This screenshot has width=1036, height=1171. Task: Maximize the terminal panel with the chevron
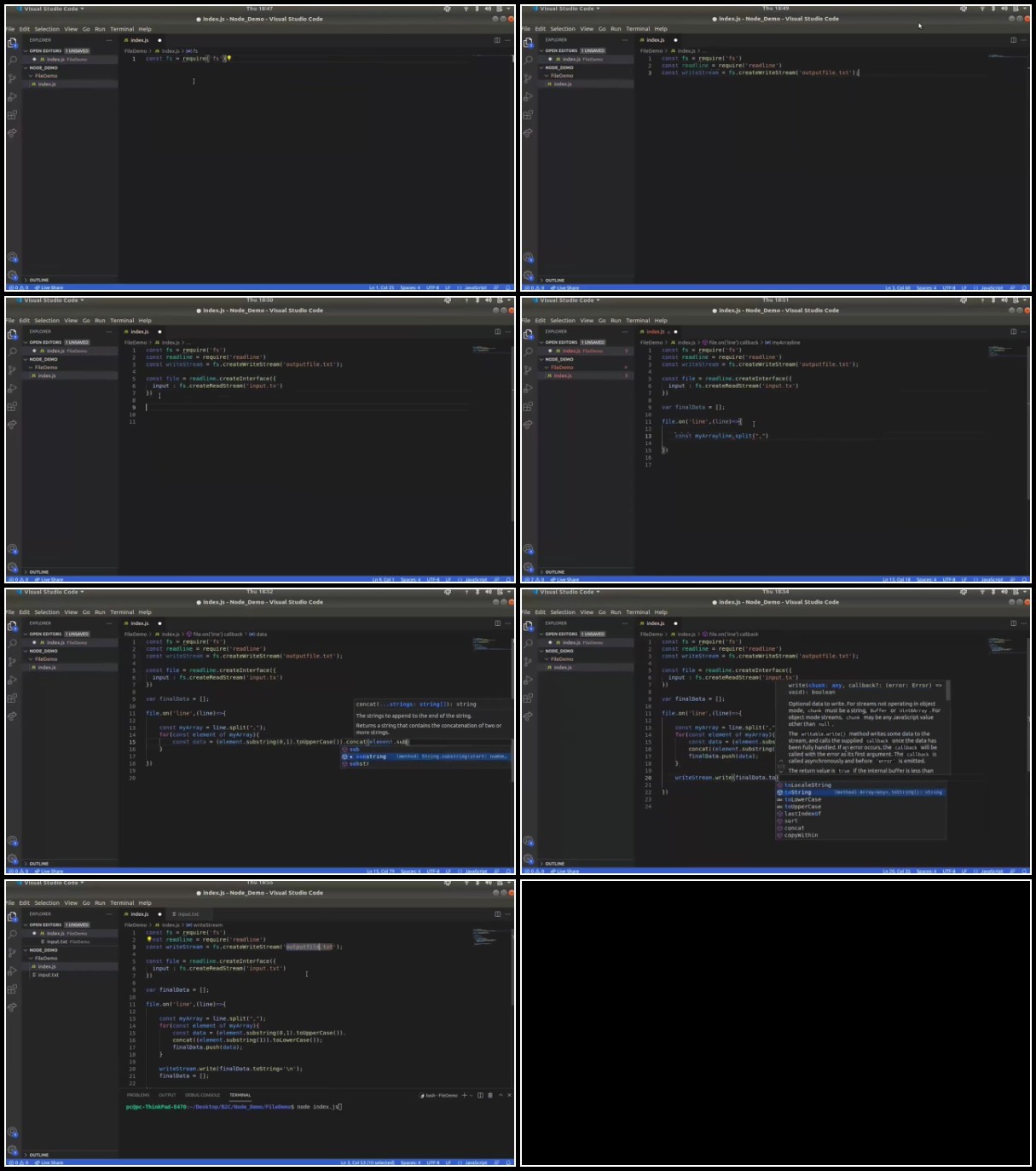[501, 1095]
